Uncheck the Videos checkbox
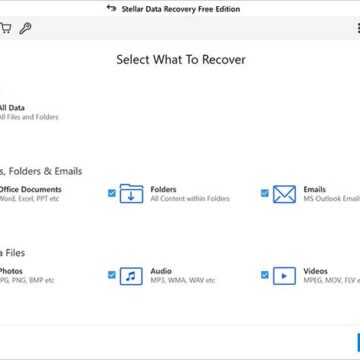The image size is (360, 360). click(x=265, y=275)
